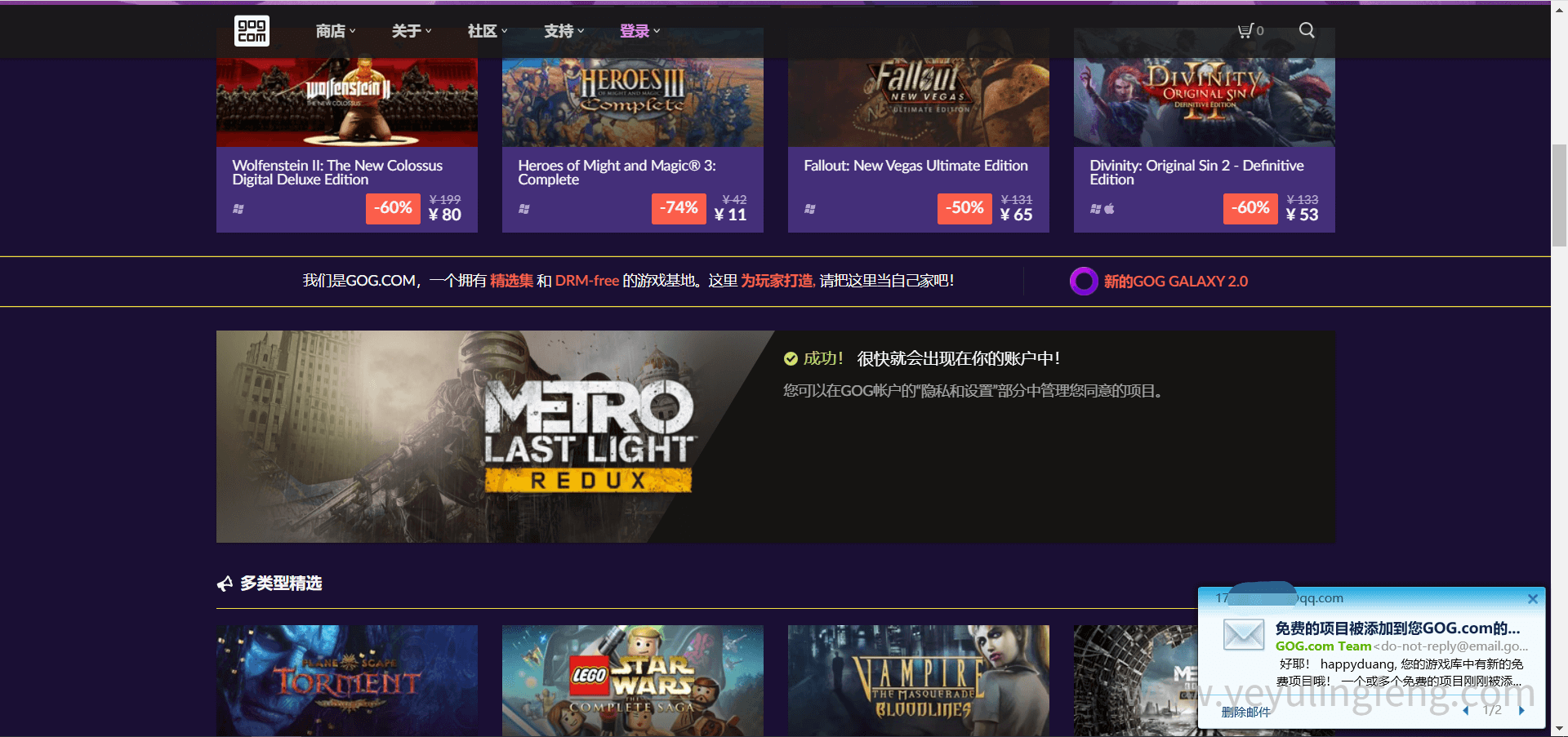Click the Wolfenstein II Digital Deluxe Edition title

pyautogui.click(x=337, y=172)
